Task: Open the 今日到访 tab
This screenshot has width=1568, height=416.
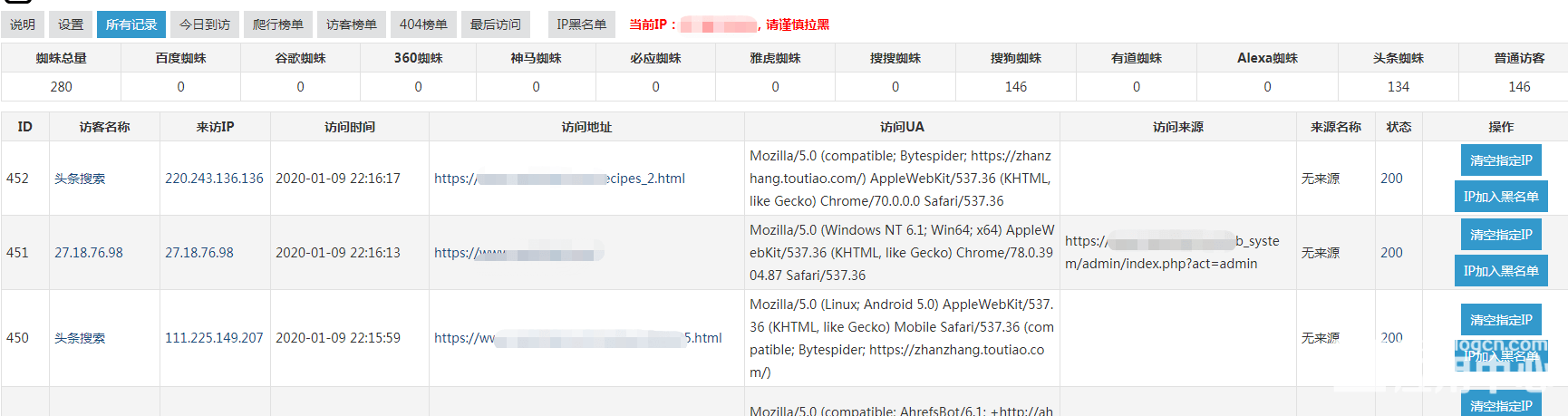Action: click(205, 24)
